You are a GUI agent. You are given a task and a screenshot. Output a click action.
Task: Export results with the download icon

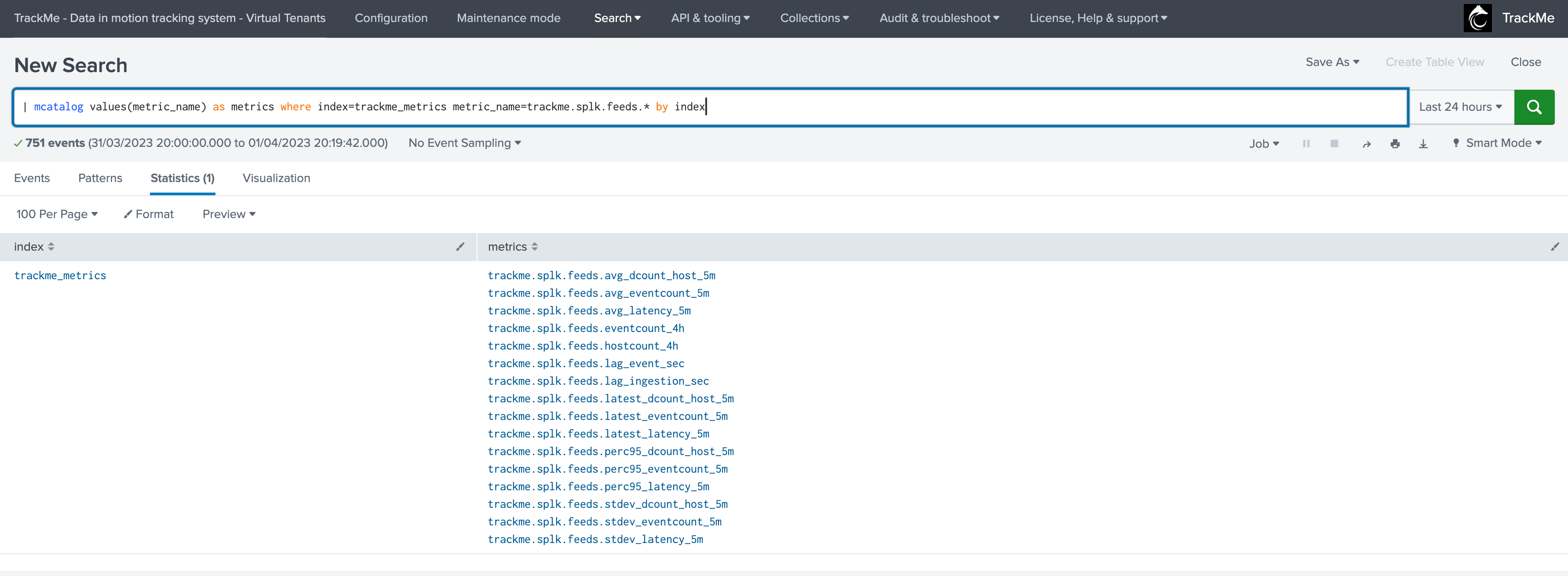1423,144
